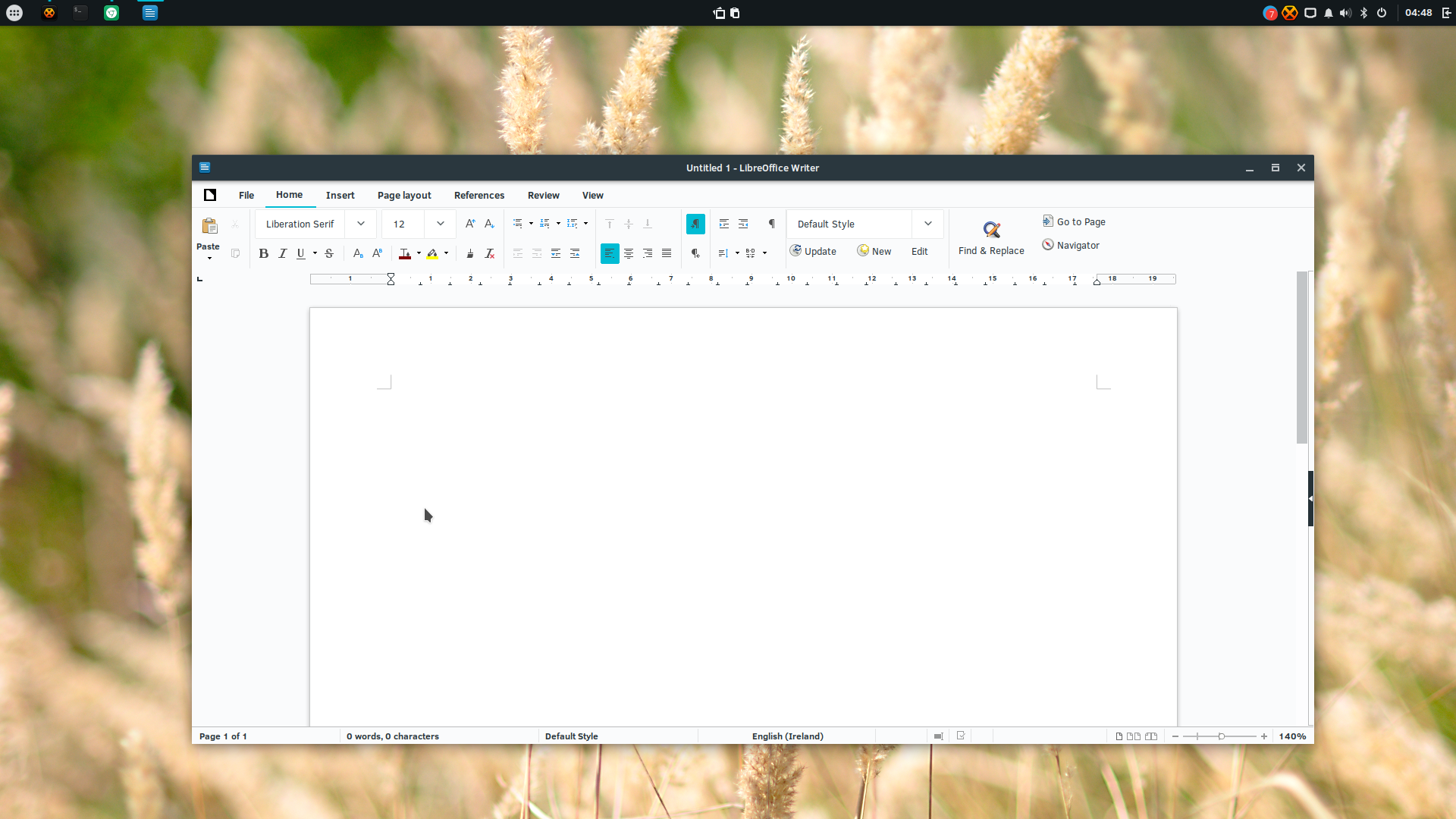The width and height of the screenshot is (1456, 819).
Task: Toggle right-to-left text direction
Action: point(695,253)
